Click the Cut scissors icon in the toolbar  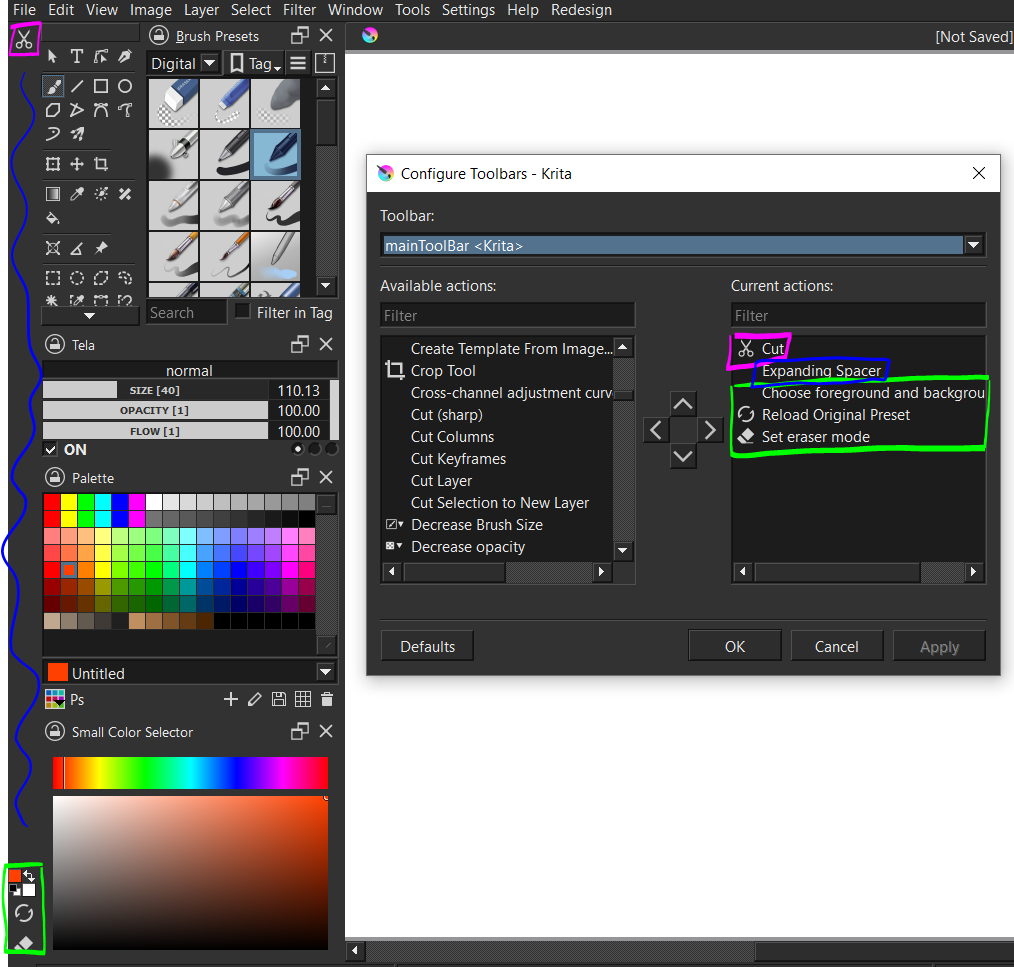(24, 41)
